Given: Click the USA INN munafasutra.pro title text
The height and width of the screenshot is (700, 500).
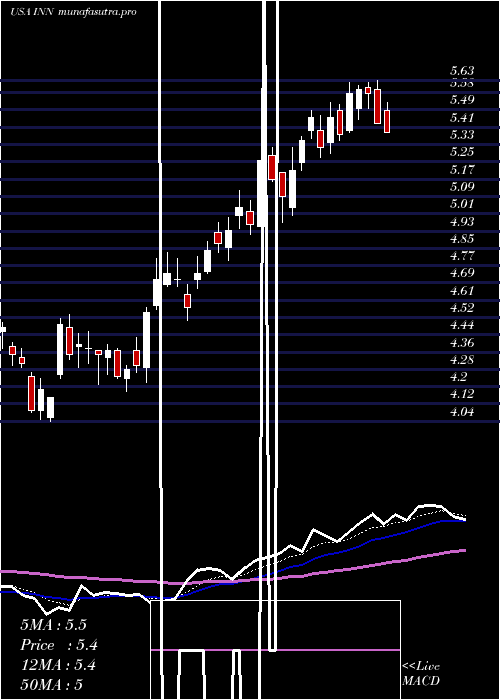Looking at the screenshot, I should [x=73, y=12].
